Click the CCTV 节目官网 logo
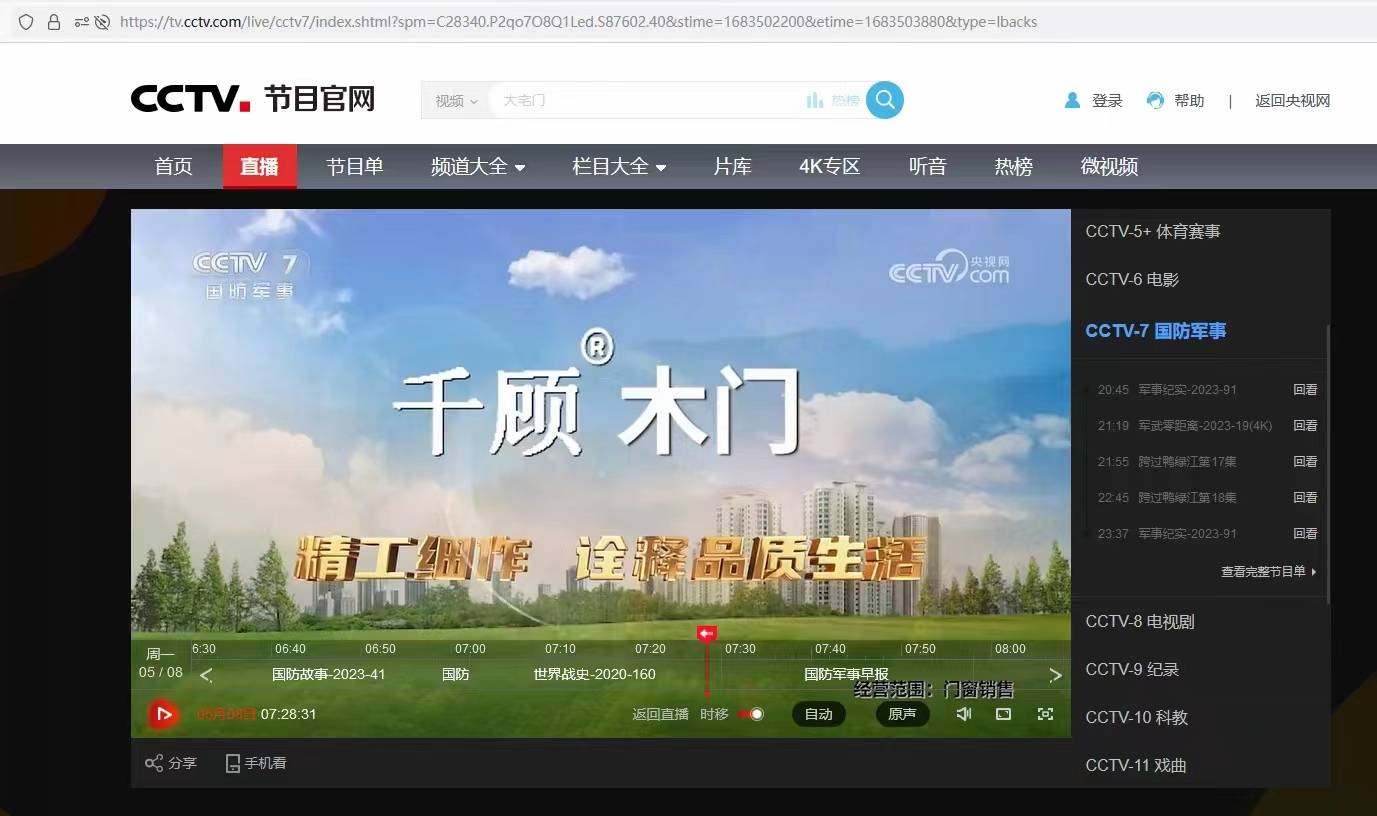The width and height of the screenshot is (1377, 816). (253, 99)
